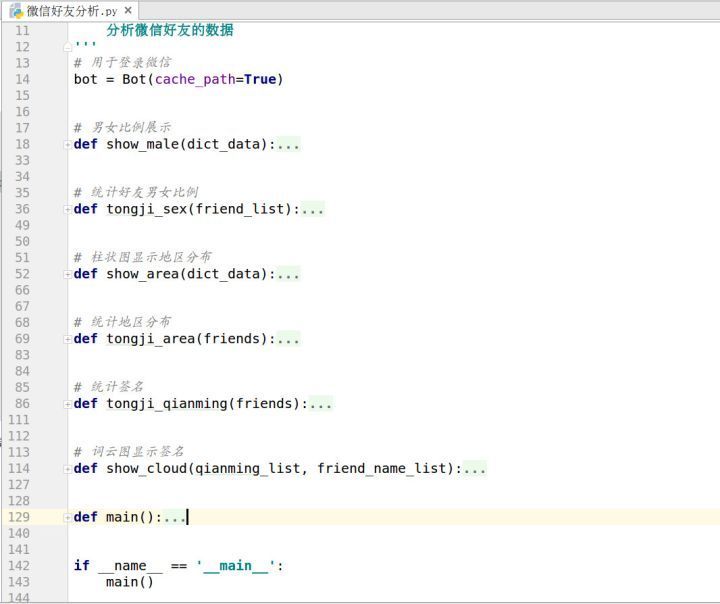Click the comment # 词云图显示签名
720x604 pixels.
coord(129,452)
